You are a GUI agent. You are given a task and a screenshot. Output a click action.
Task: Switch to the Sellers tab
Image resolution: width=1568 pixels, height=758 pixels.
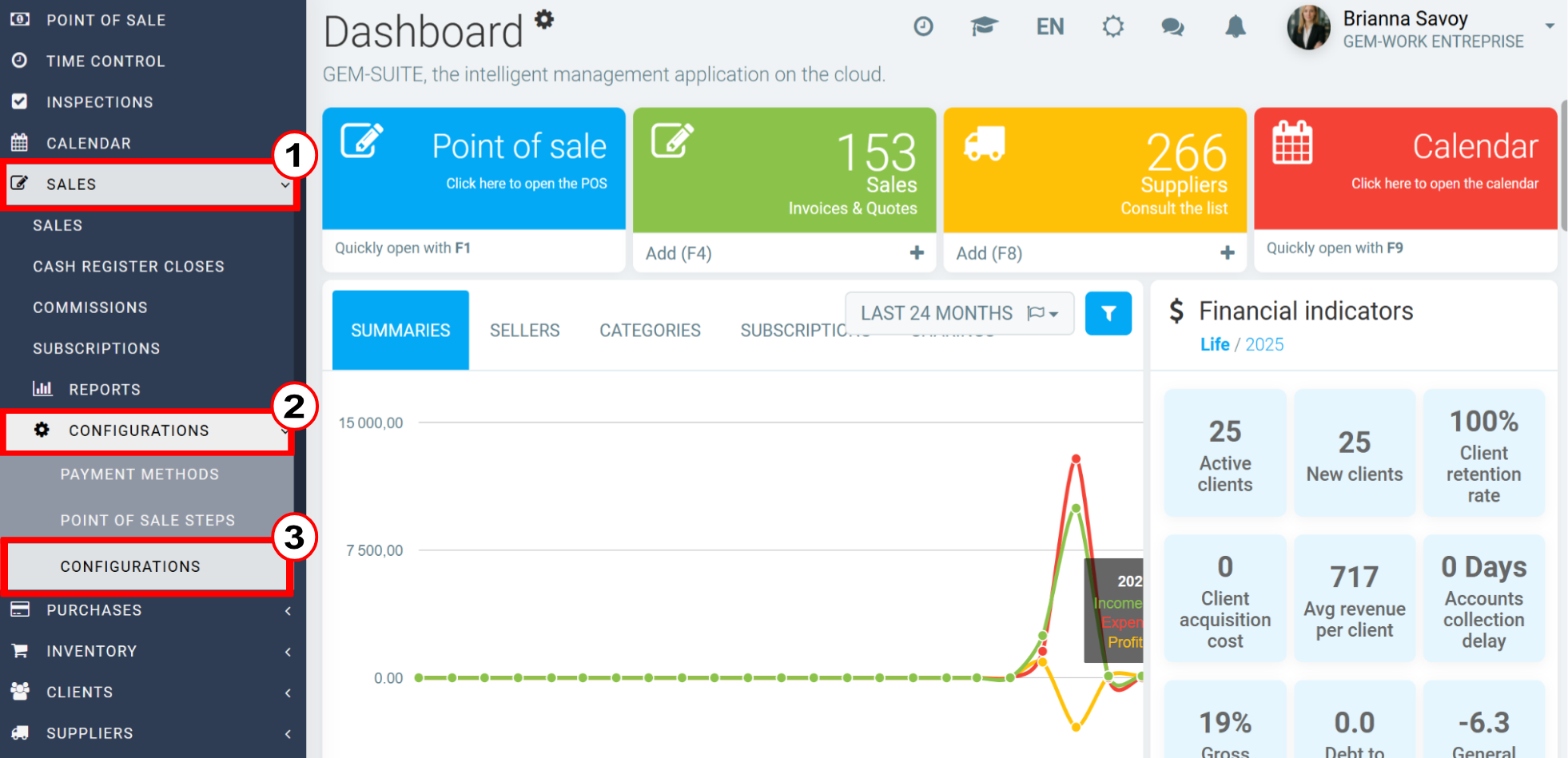(x=524, y=330)
